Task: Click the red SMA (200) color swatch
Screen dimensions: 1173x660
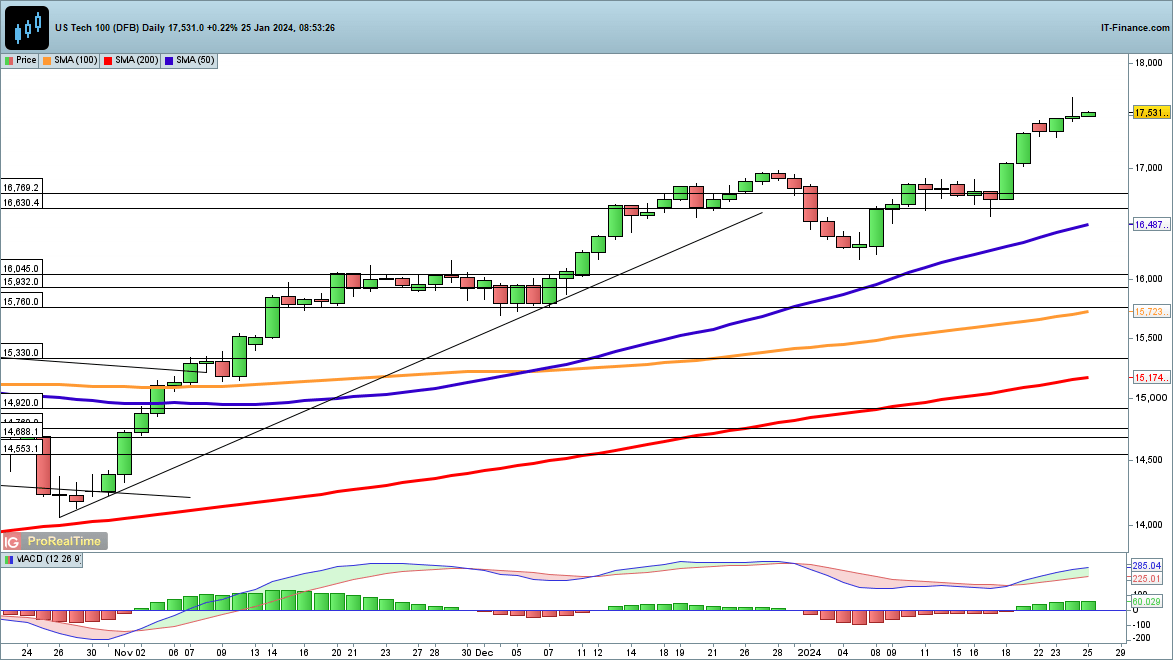Action: coord(108,60)
